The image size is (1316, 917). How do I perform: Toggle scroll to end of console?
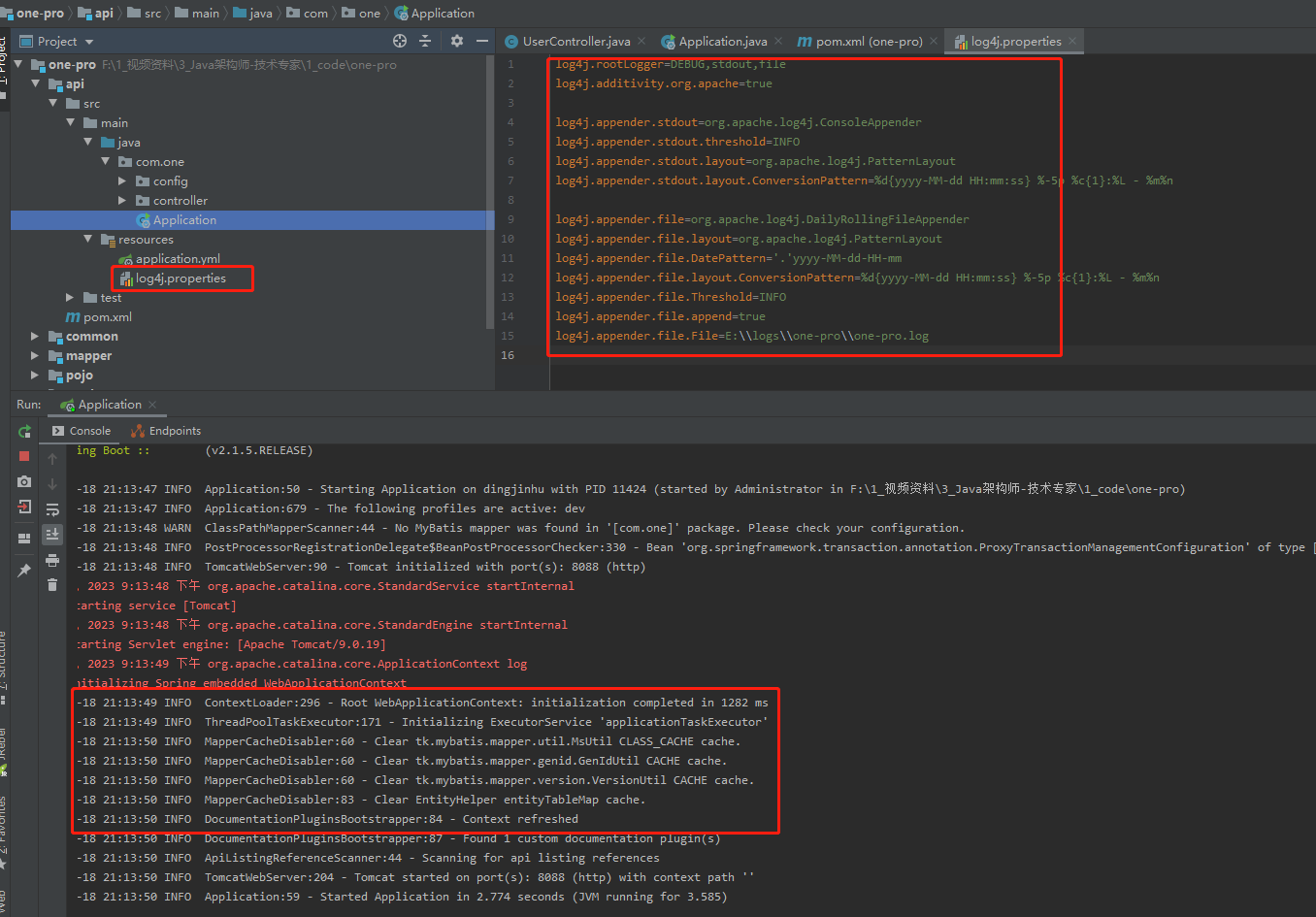pos(52,534)
